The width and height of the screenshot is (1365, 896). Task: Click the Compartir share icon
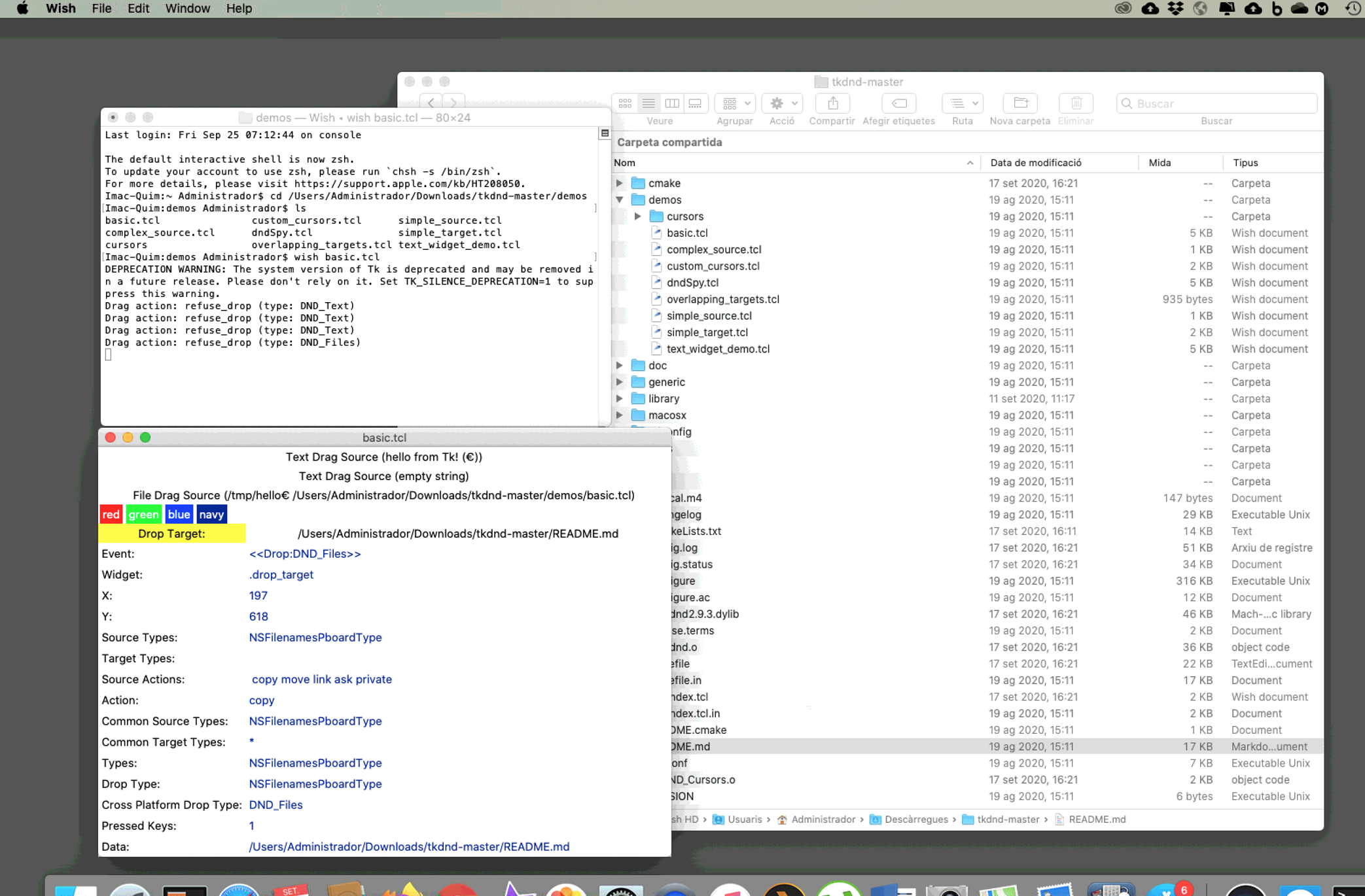(x=832, y=103)
